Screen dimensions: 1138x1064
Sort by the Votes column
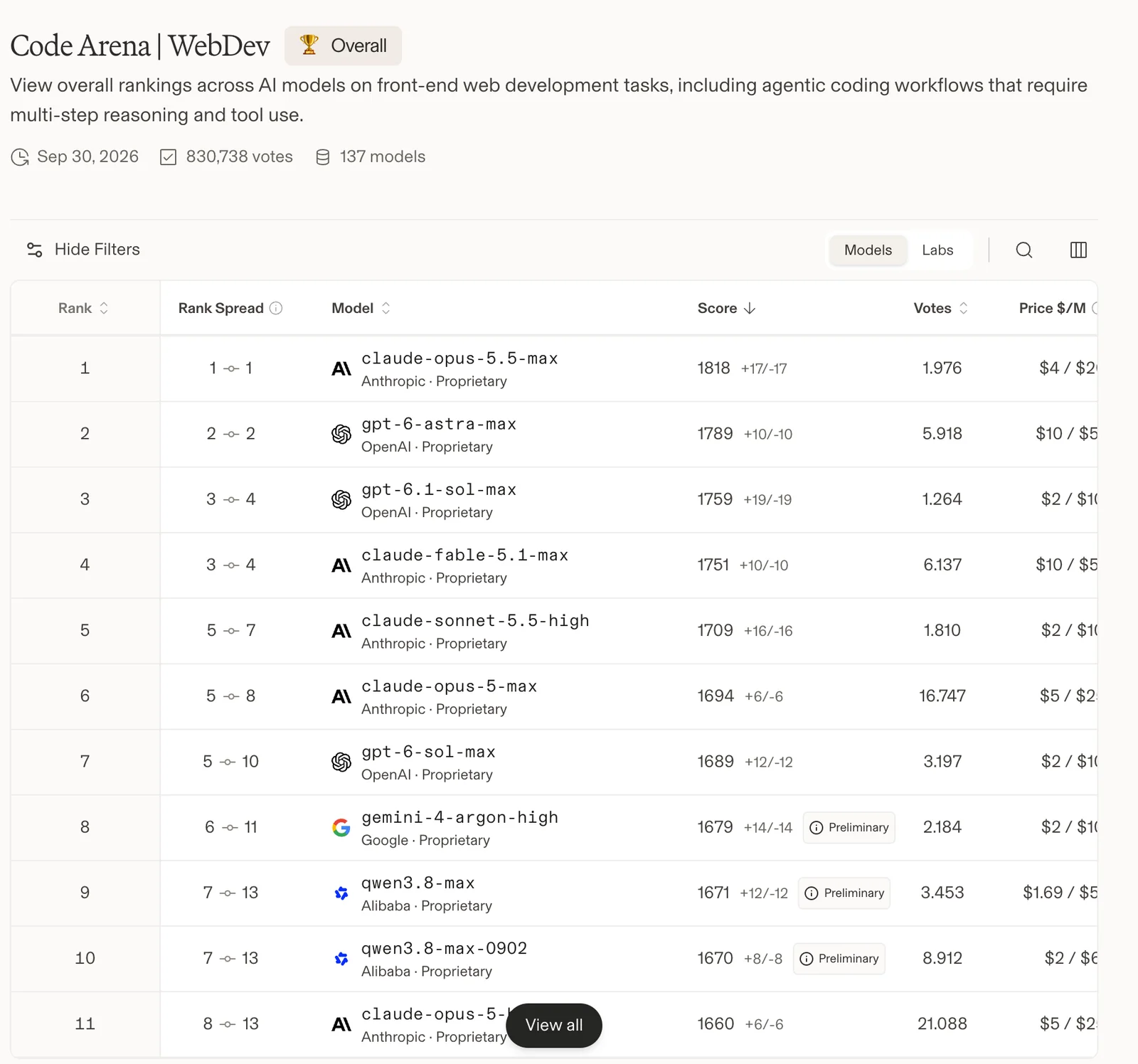(x=941, y=308)
